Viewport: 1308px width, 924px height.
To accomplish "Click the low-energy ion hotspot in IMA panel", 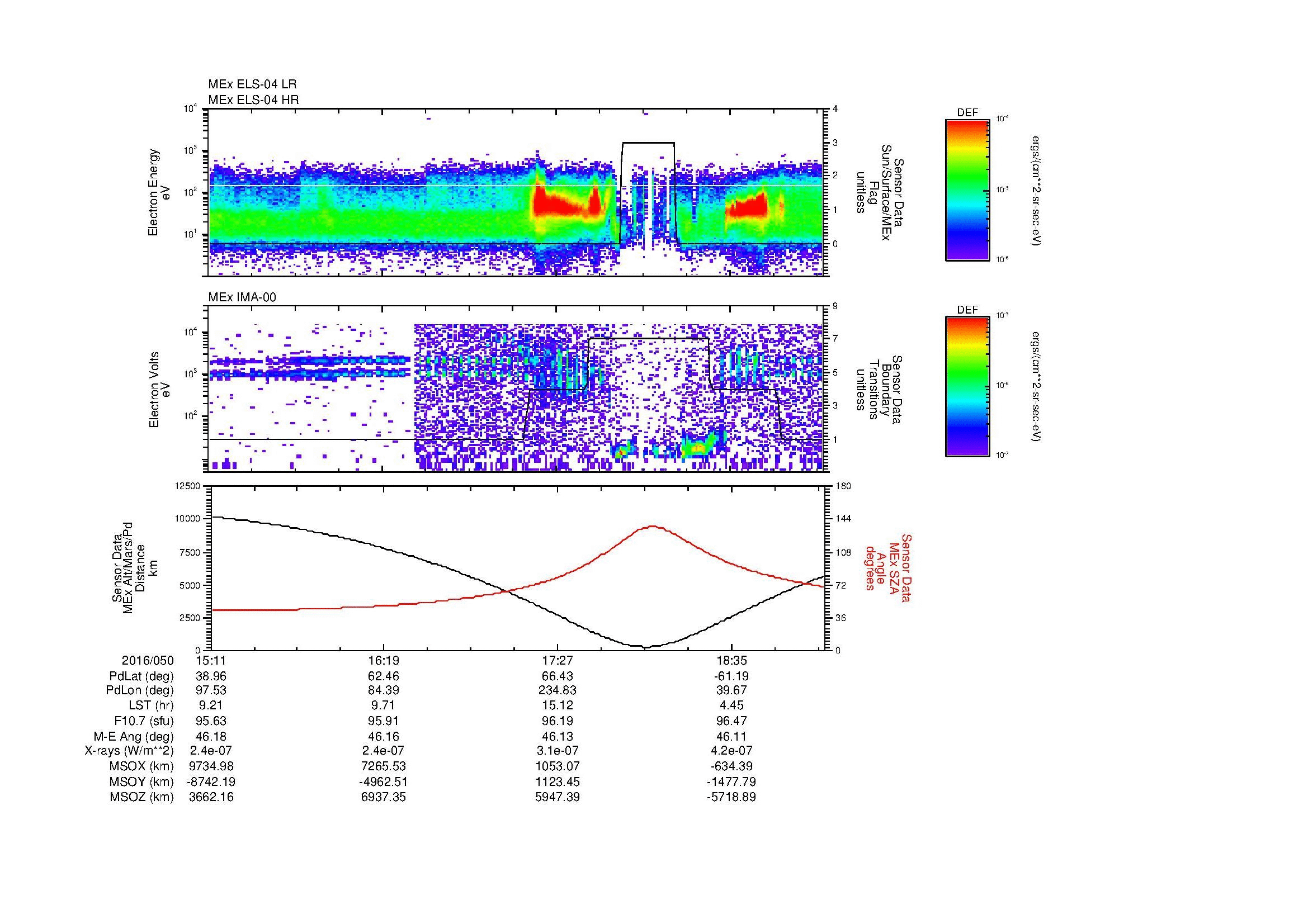I will (698, 448).
